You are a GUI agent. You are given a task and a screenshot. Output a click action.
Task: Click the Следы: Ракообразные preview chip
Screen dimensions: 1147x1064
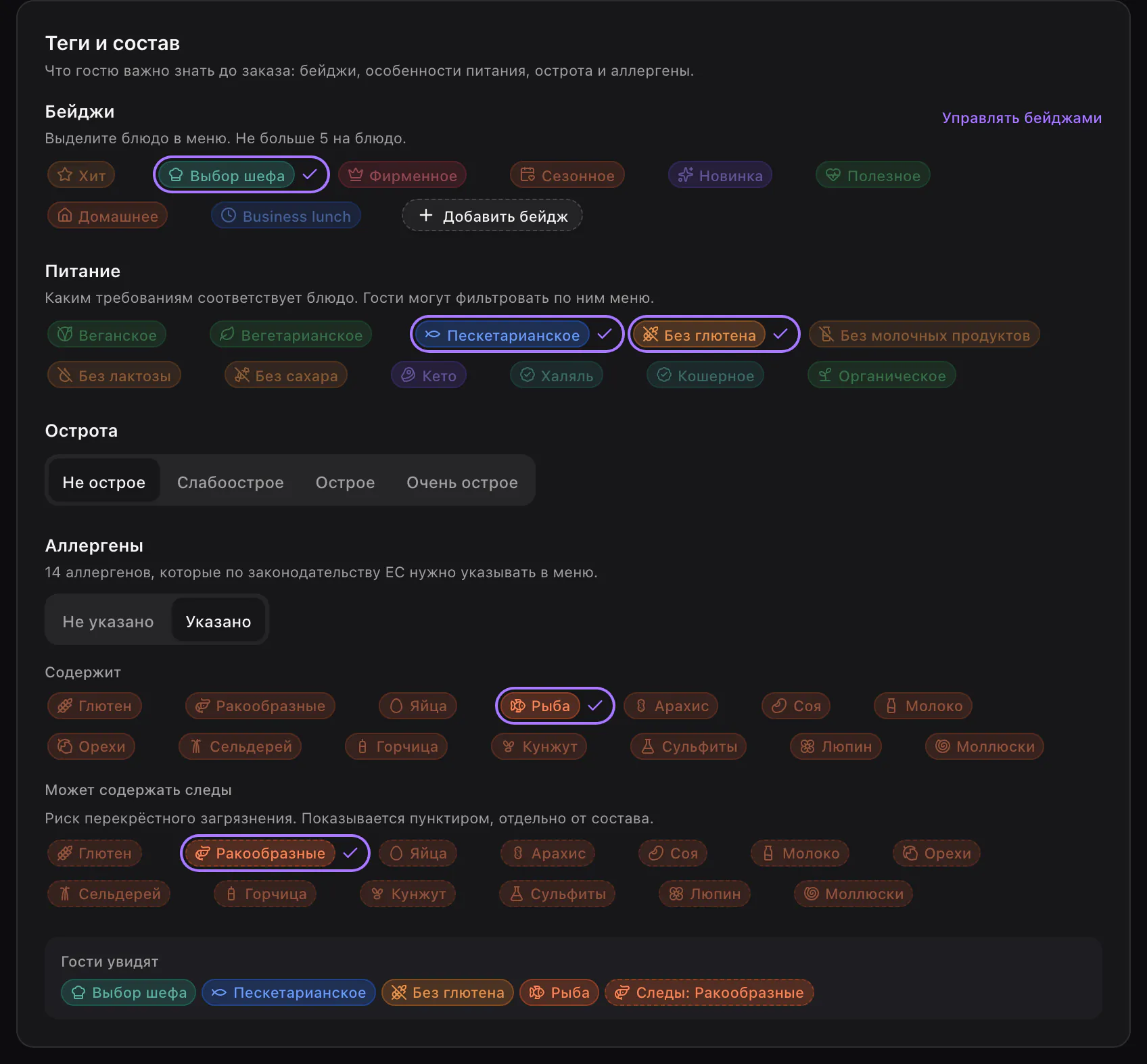point(709,992)
